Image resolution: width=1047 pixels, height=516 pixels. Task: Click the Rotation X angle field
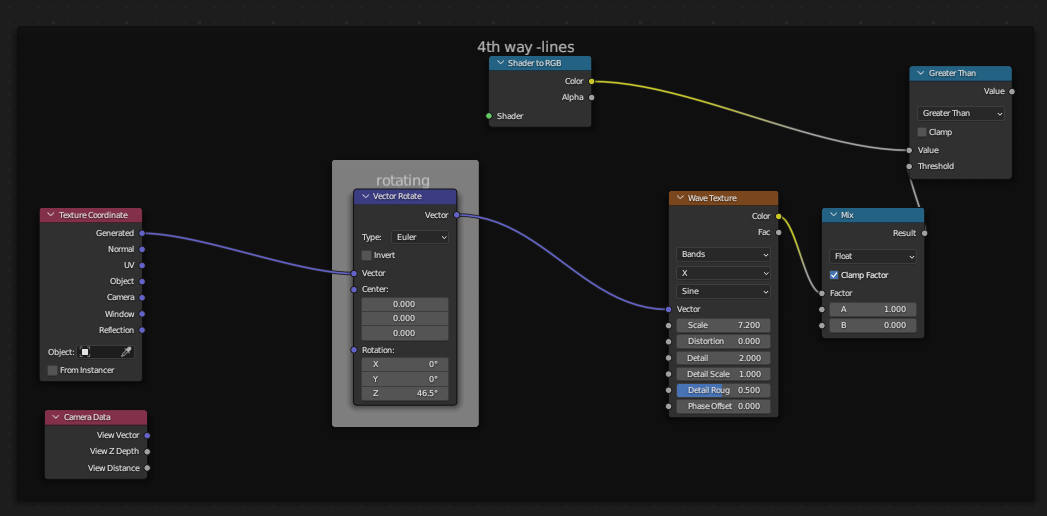coord(405,364)
